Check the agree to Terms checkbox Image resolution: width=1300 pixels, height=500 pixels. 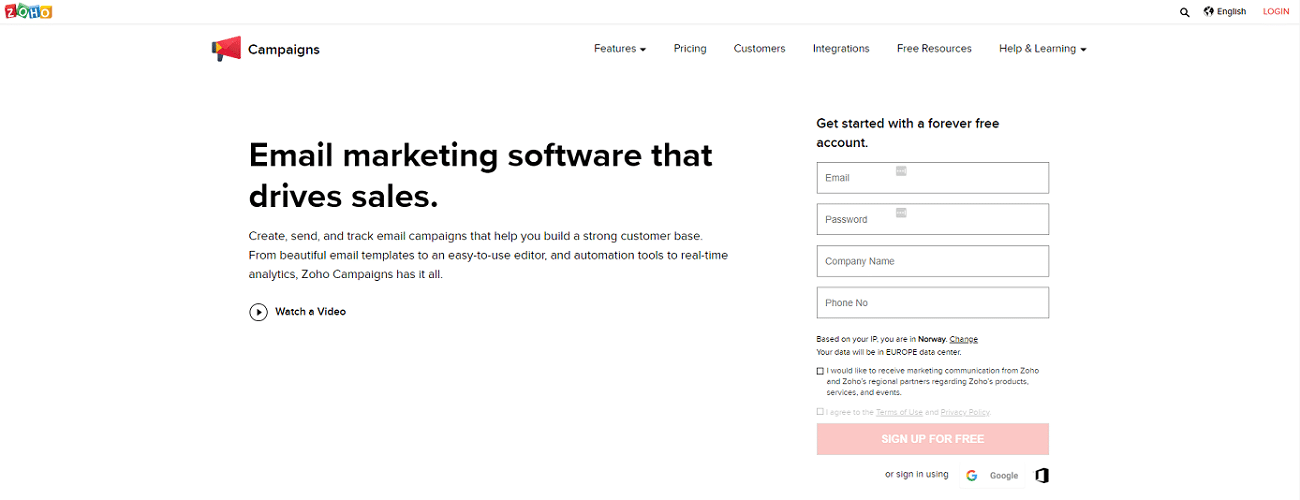[820, 411]
